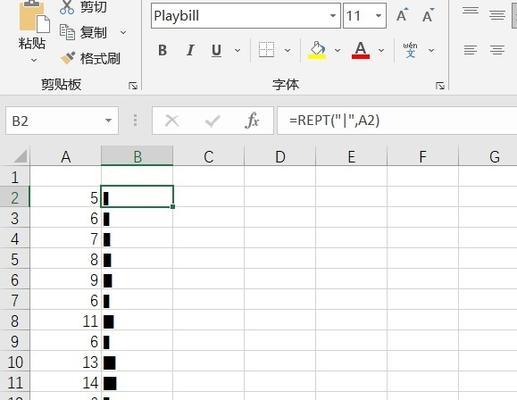Expand the Name Box B2 dropdown
This screenshot has height=400, width=517.
pos(108,121)
